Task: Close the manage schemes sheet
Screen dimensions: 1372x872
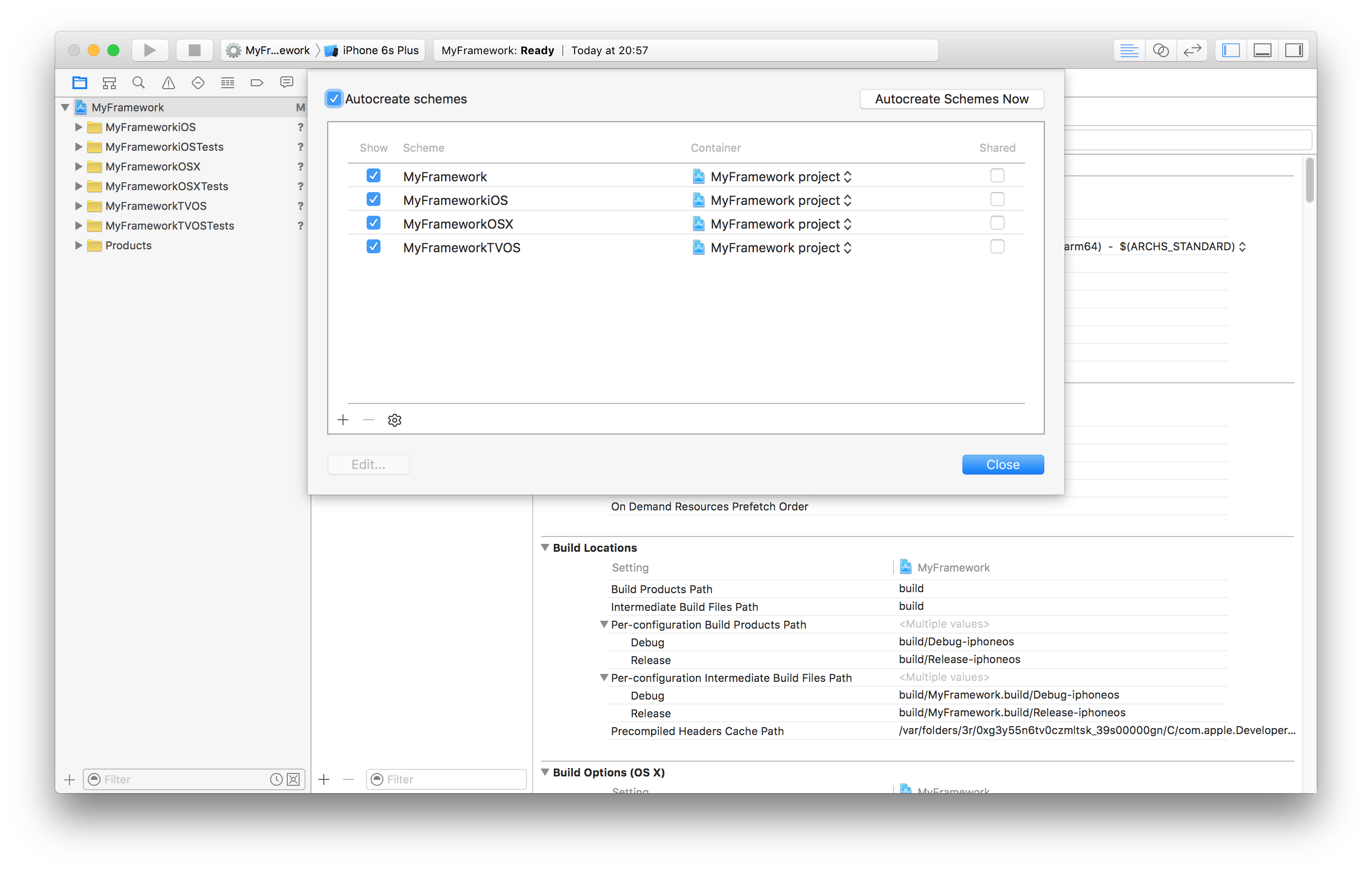Action: [1003, 464]
